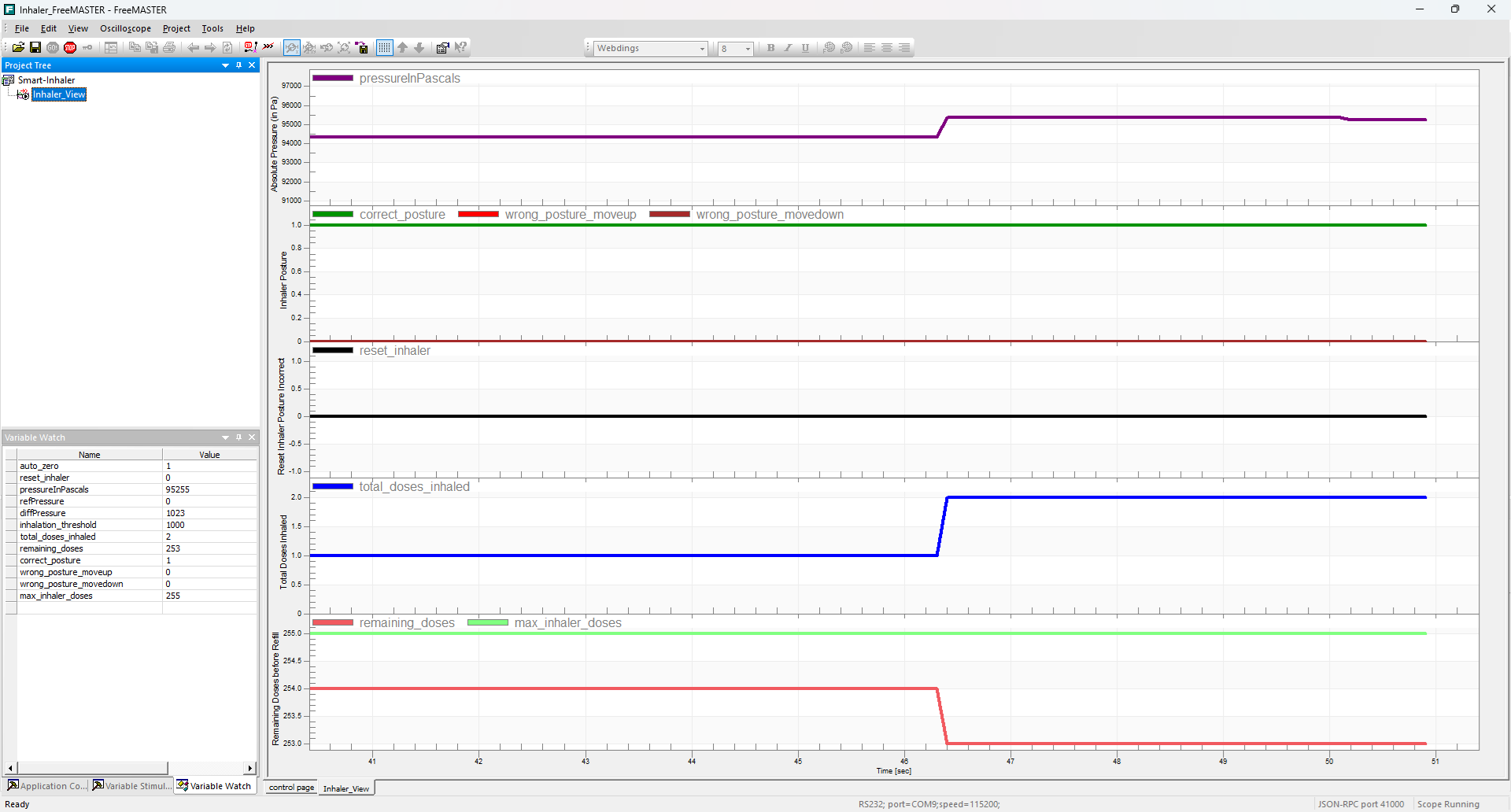Toggle the highlighted scope cursor zoom button
The height and width of the screenshot is (812, 1511).
(x=291, y=48)
